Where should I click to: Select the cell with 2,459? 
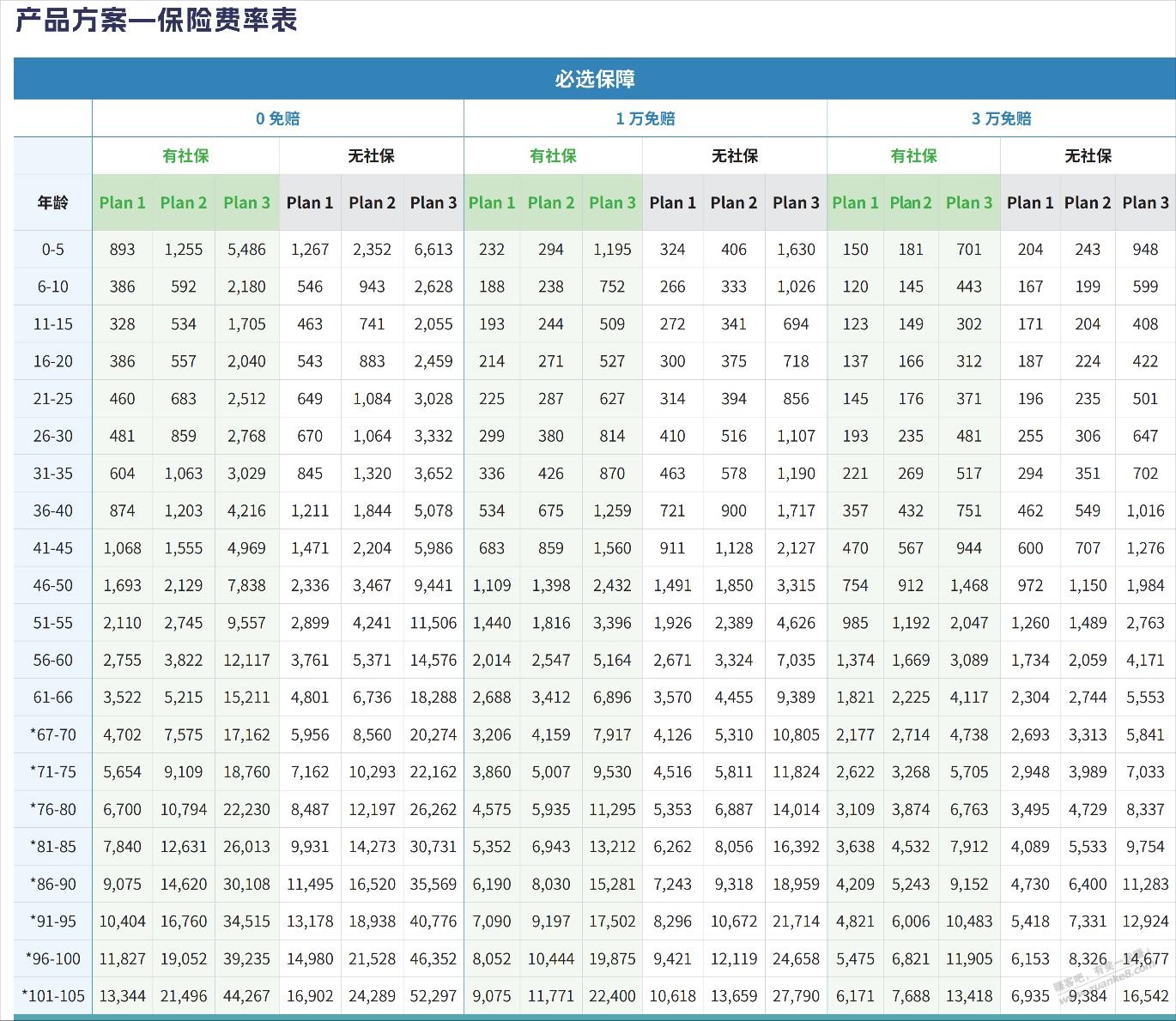point(433,361)
